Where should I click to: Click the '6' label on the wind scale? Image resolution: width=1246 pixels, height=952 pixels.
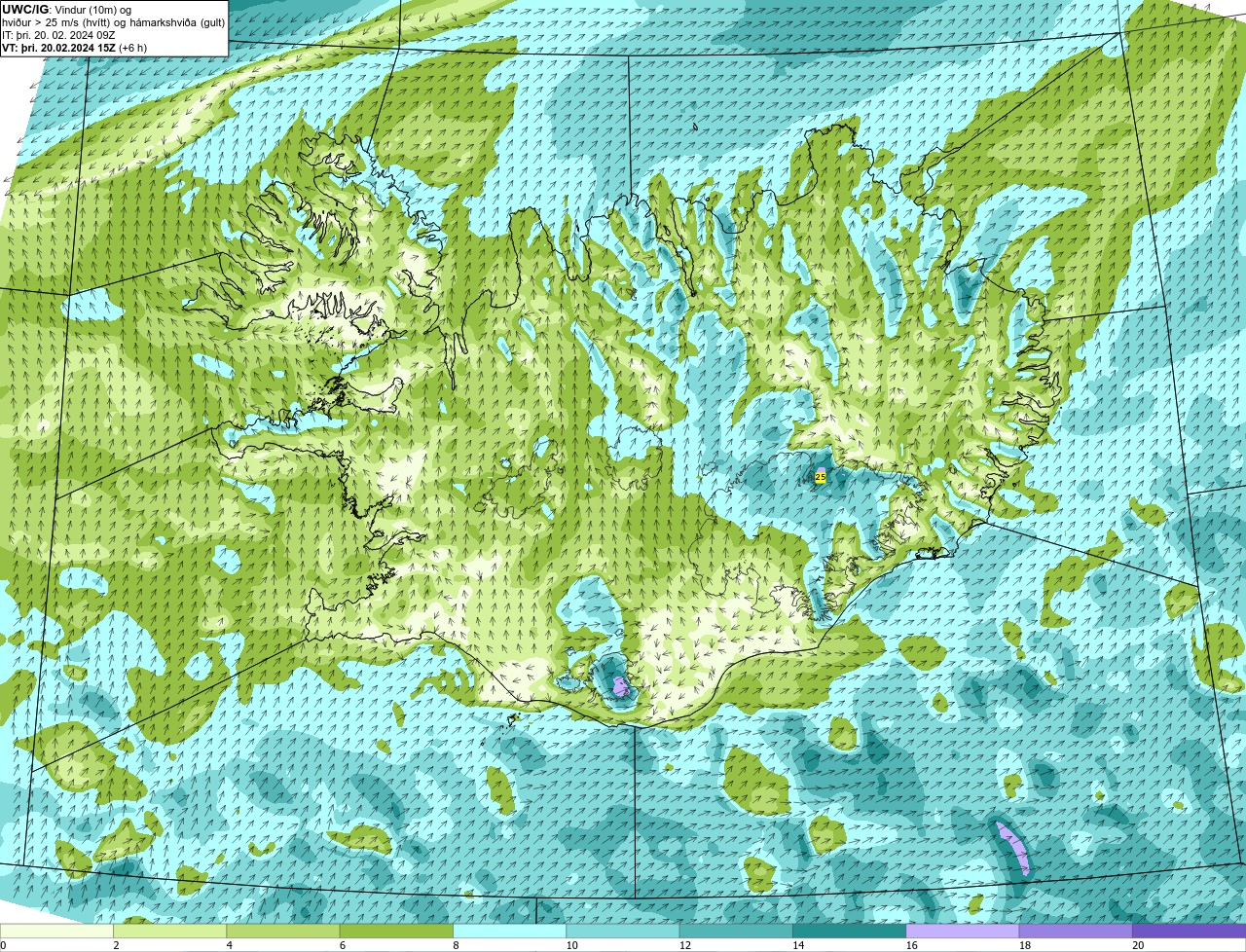[x=343, y=945]
